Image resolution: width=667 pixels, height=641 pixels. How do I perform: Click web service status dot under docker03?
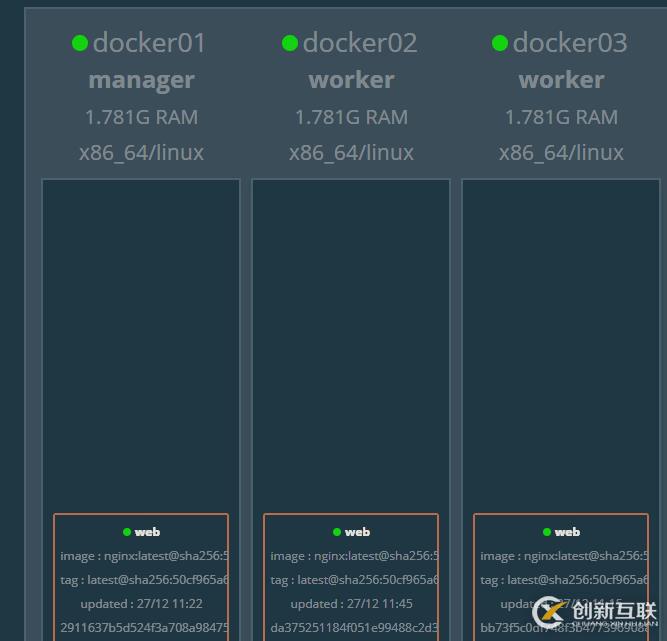click(x=547, y=532)
